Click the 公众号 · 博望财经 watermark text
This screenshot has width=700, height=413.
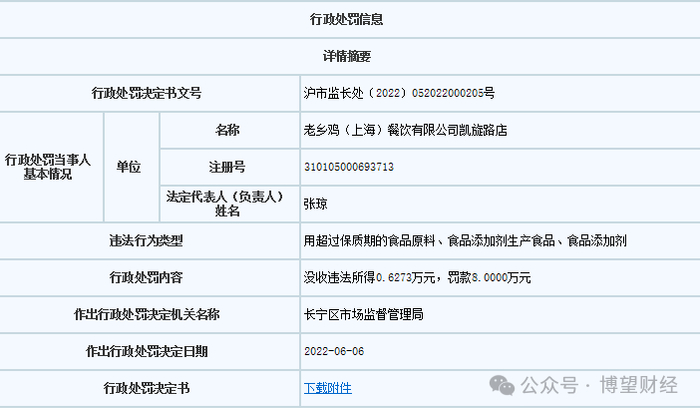tap(599, 385)
